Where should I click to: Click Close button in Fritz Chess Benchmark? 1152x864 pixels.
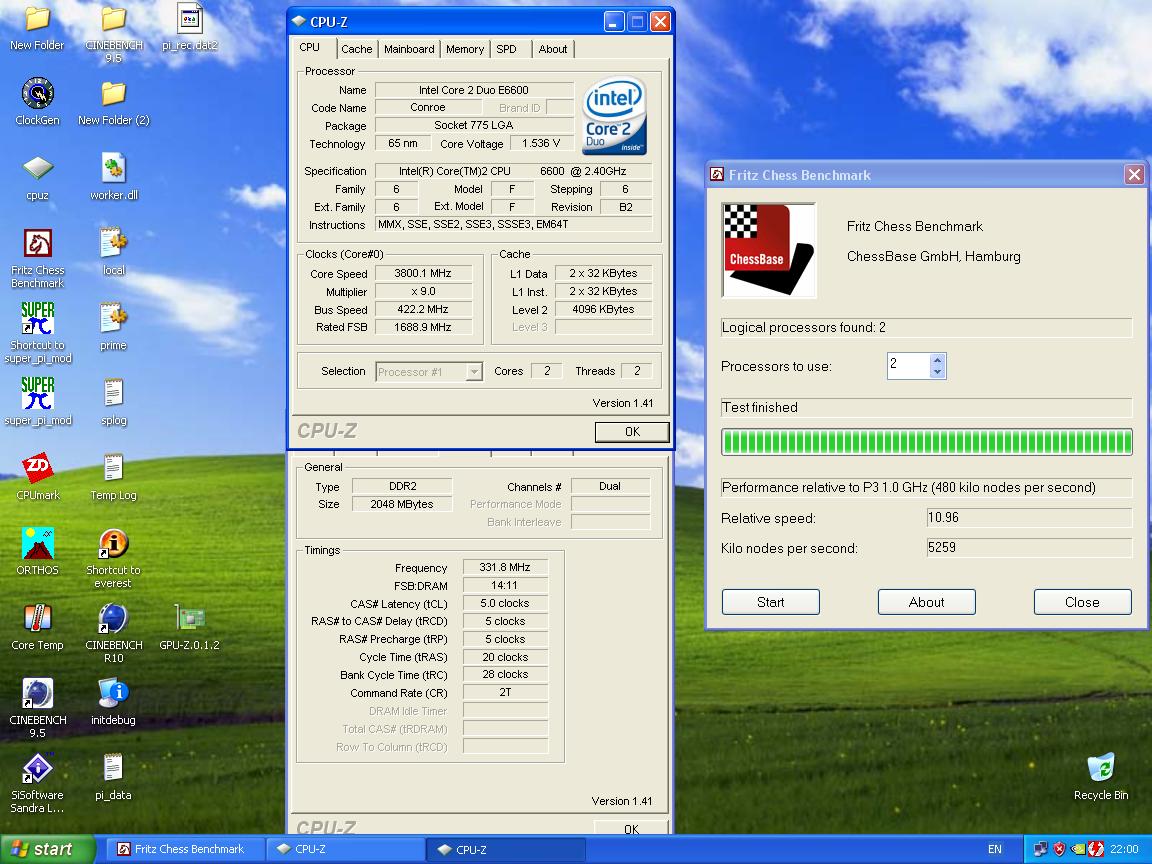[1082, 602]
